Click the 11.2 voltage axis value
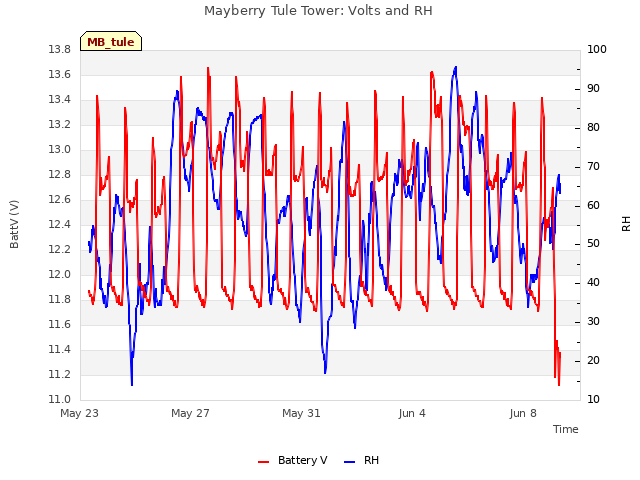The height and width of the screenshot is (480, 640). [60, 374]
